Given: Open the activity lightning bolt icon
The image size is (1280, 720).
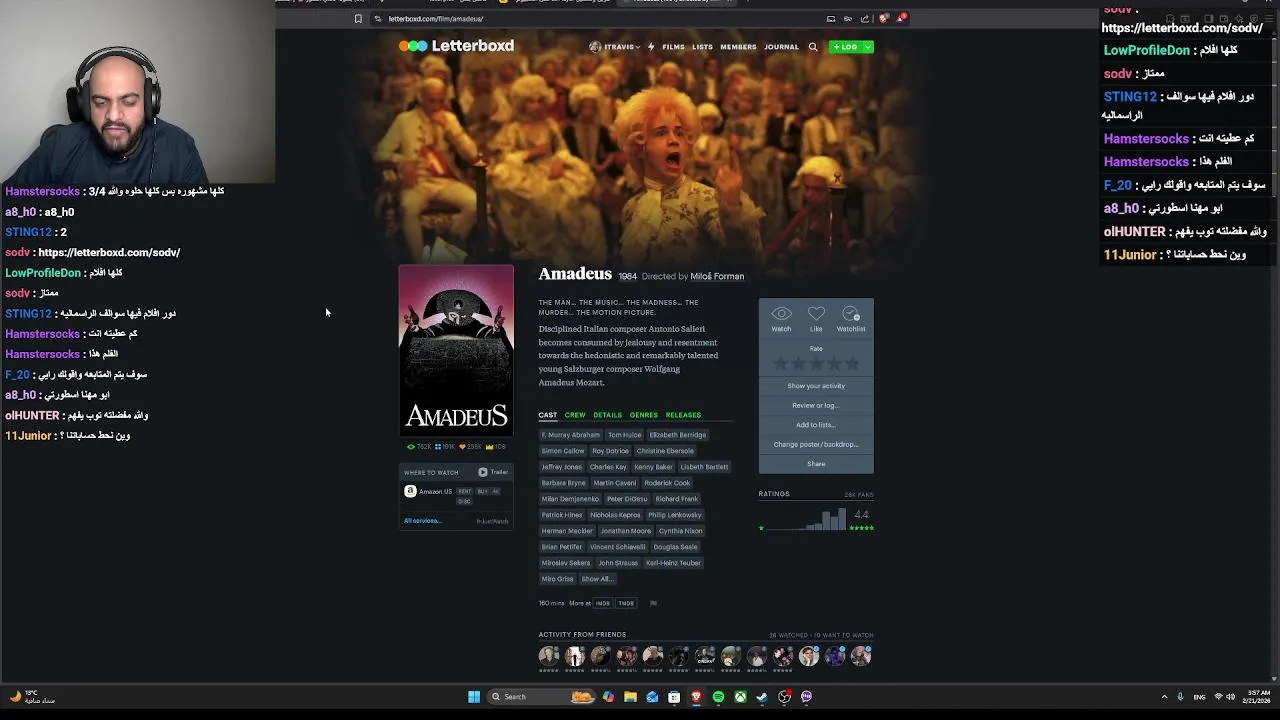Looking at the screenshot, I should 651,47.
